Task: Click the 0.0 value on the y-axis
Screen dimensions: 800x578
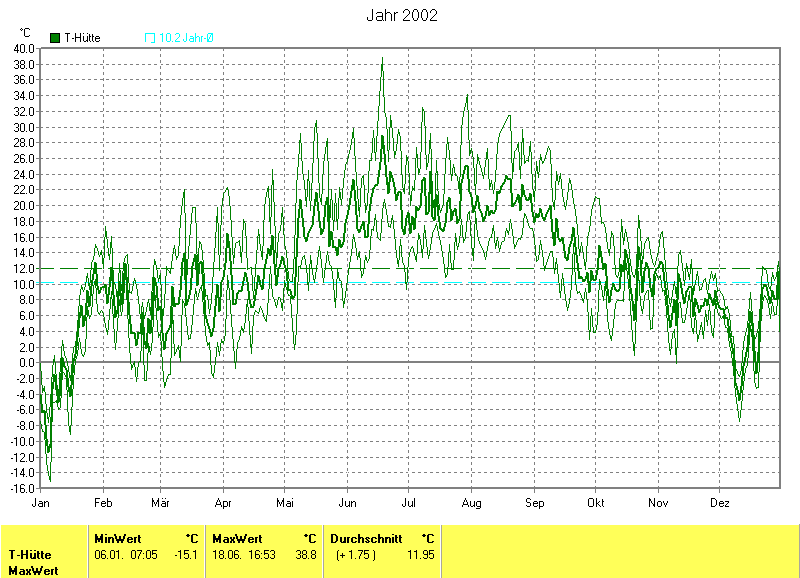Action: point(26,362)
